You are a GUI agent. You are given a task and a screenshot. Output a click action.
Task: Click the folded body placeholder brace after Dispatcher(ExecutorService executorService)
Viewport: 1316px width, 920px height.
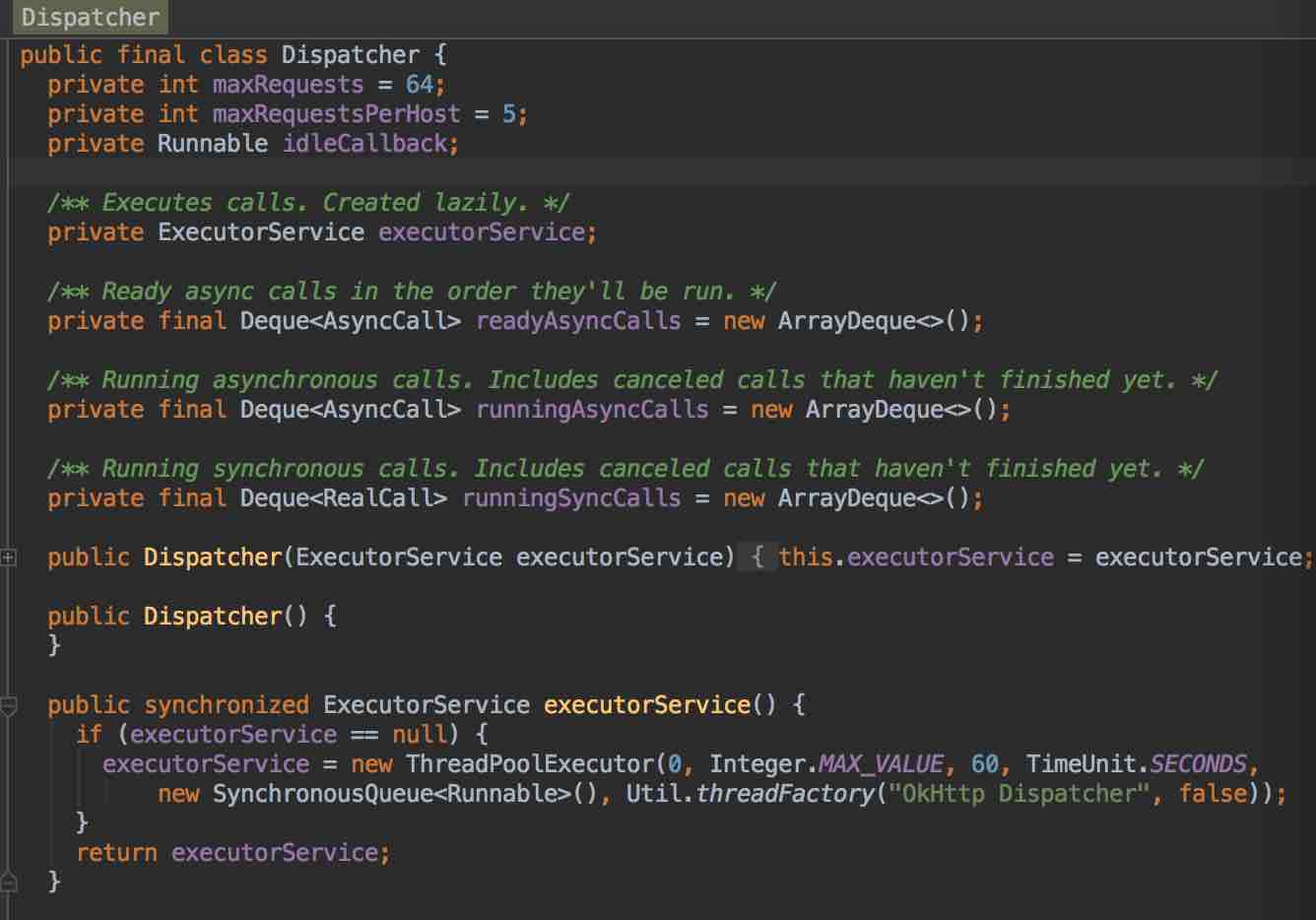[x=757, y=558]
